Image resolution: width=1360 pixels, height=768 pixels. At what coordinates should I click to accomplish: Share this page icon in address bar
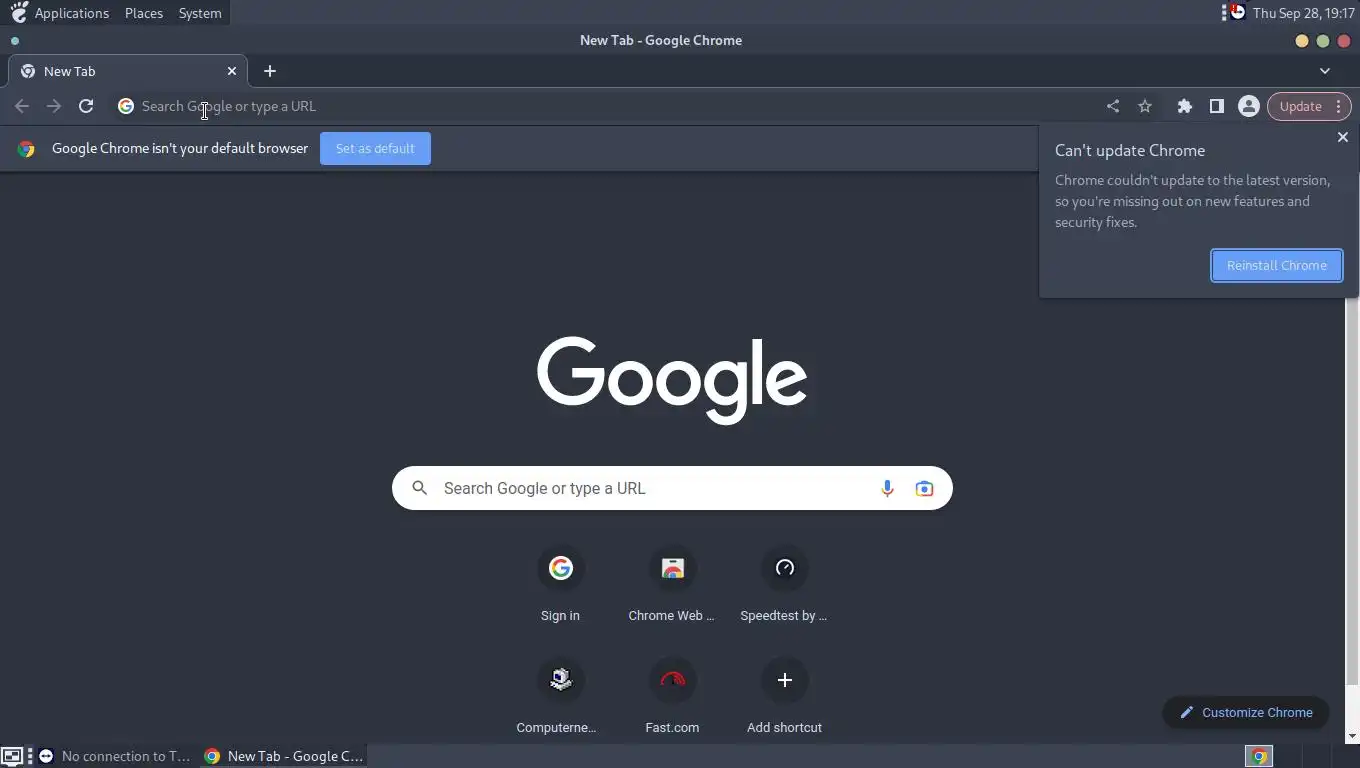coord(1113,106)
